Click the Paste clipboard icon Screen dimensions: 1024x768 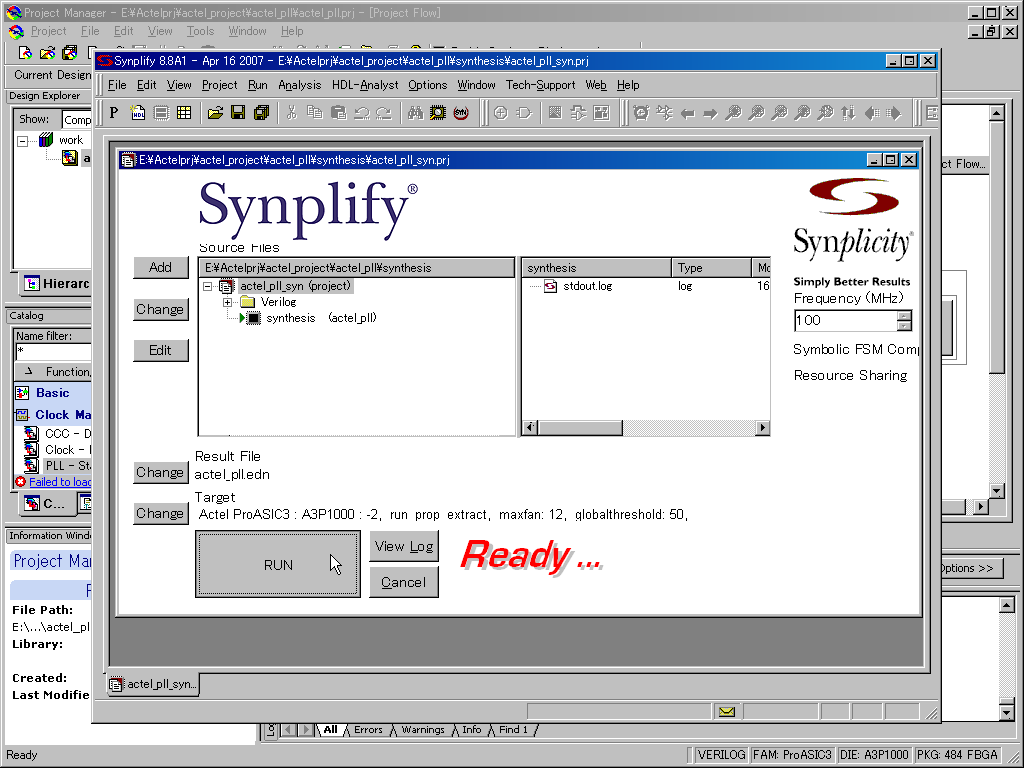coord(338,113)
